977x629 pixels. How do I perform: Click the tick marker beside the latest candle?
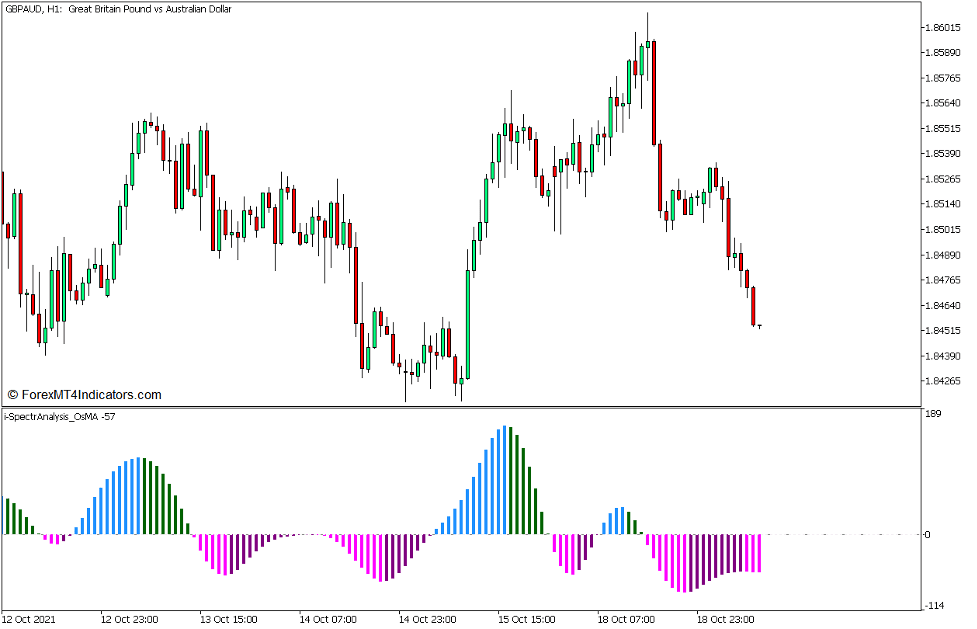point(760,328)
